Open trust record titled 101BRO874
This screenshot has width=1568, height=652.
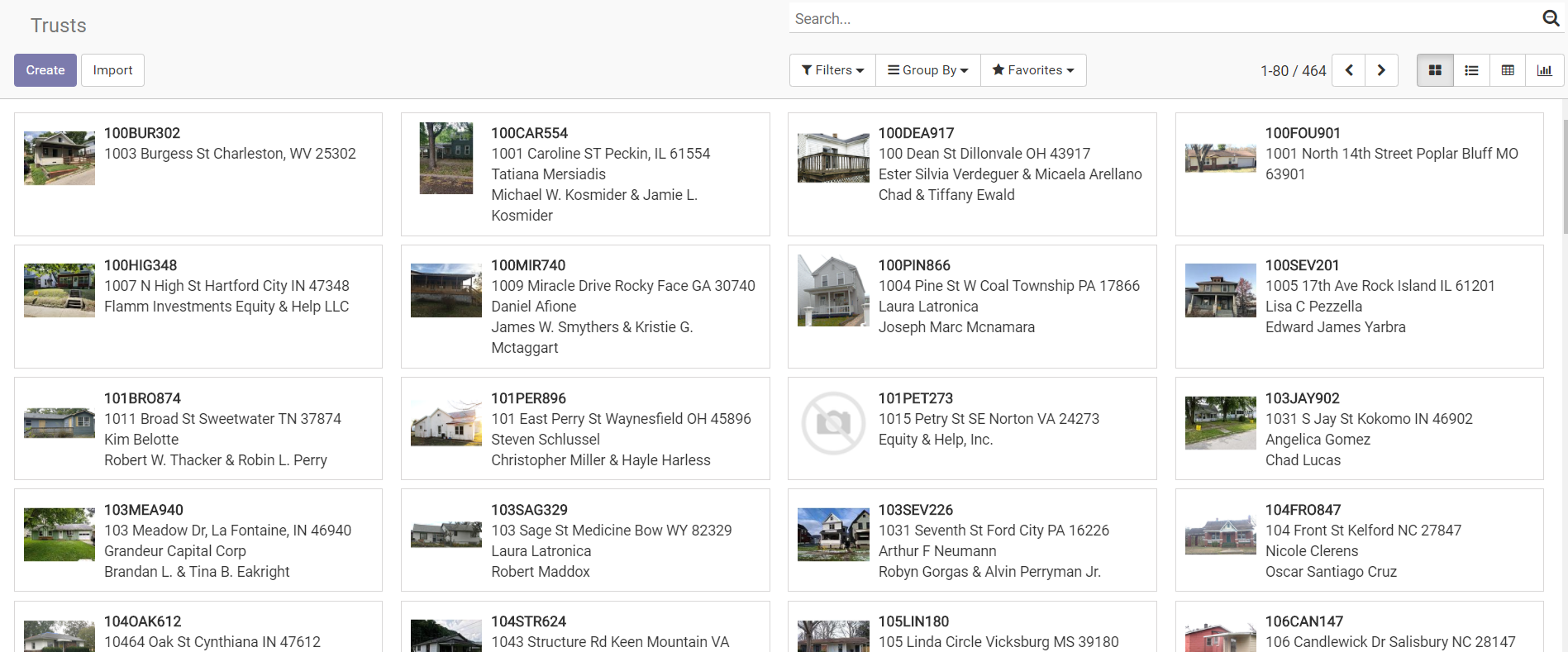[142, 398]
